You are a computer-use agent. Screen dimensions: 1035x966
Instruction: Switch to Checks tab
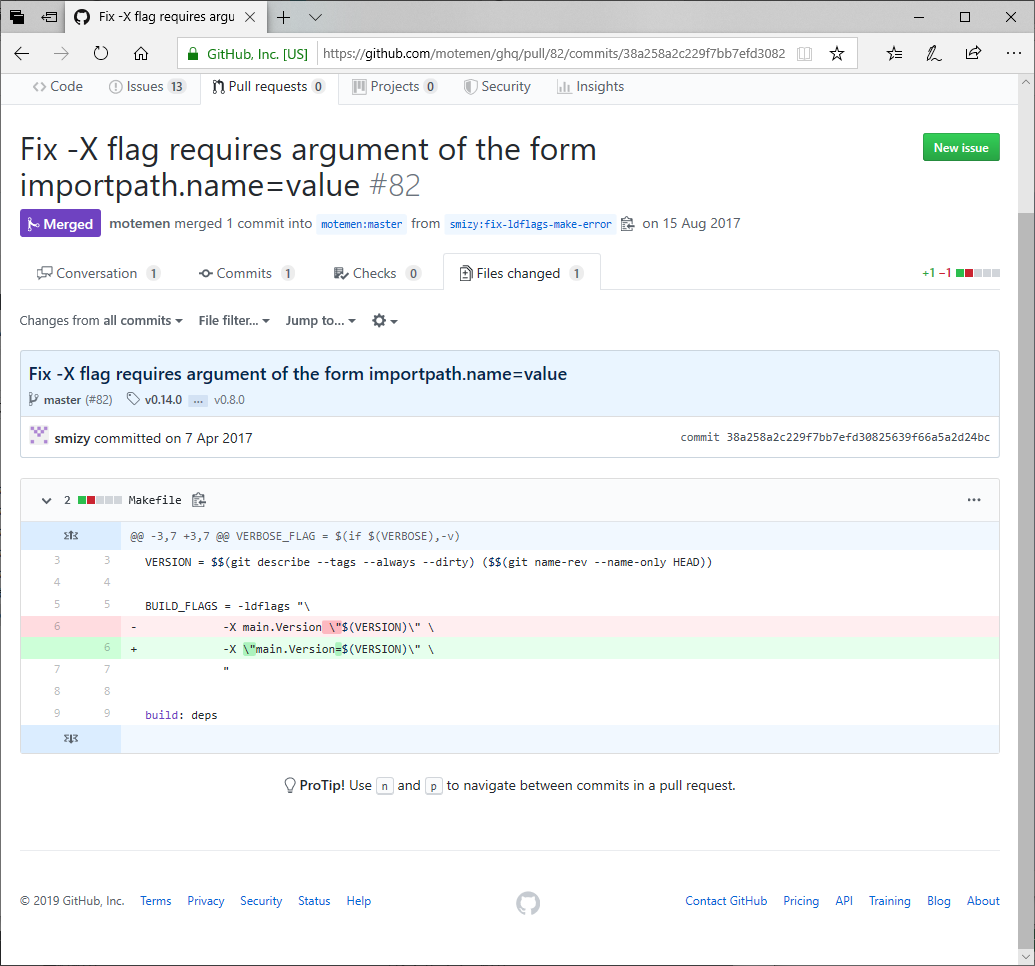pos(377,273)
